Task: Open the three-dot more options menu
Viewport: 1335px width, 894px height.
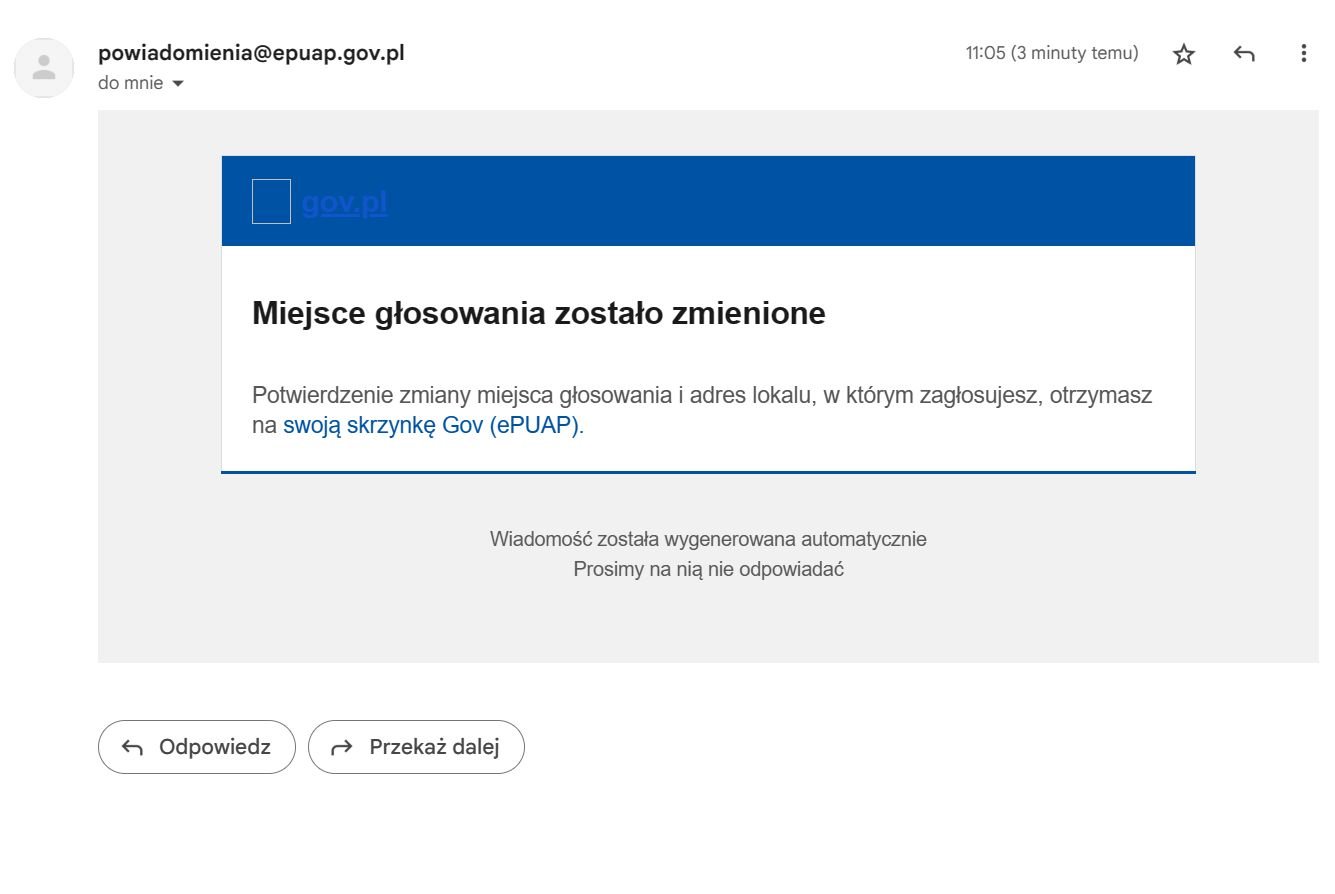Action: [1303, 54]
